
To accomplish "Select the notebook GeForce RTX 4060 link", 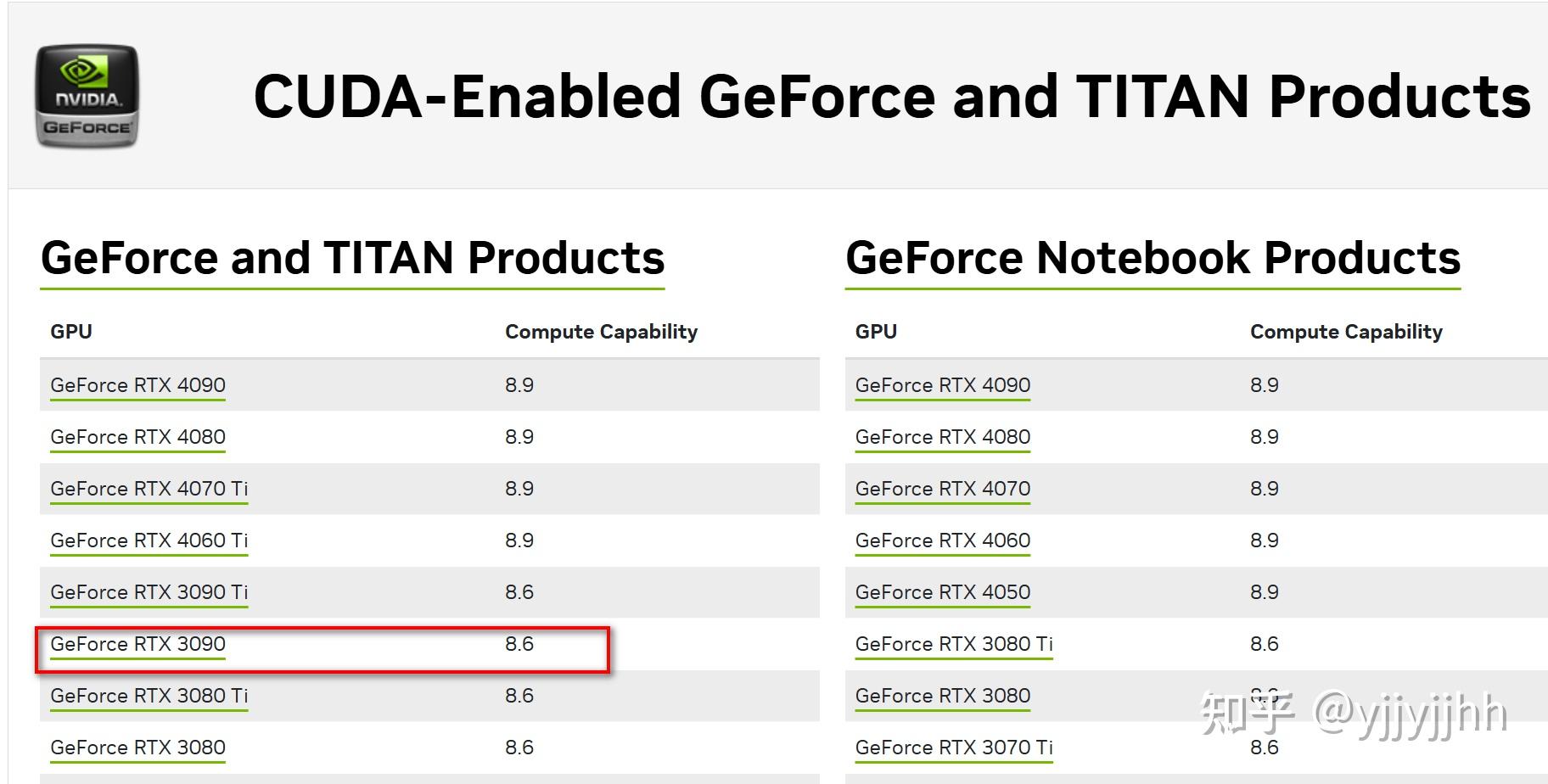I will [942, 540].
